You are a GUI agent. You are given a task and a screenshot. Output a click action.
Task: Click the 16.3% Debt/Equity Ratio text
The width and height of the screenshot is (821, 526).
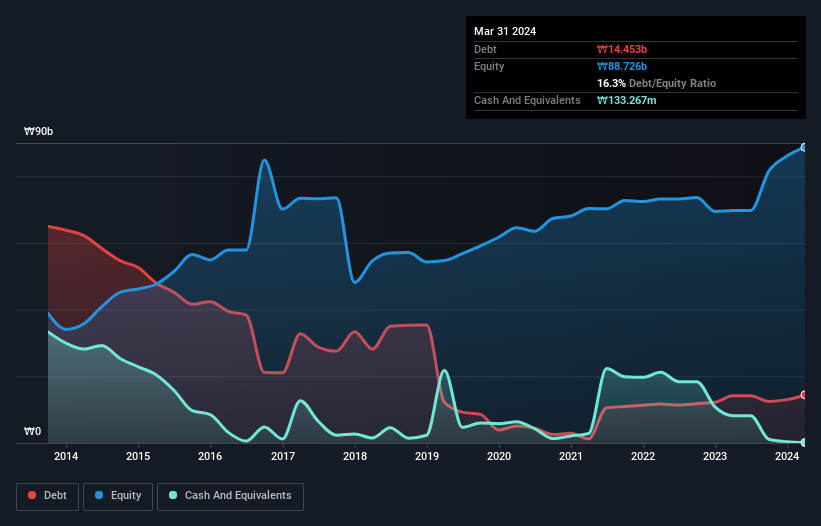[x=657, y=83]
